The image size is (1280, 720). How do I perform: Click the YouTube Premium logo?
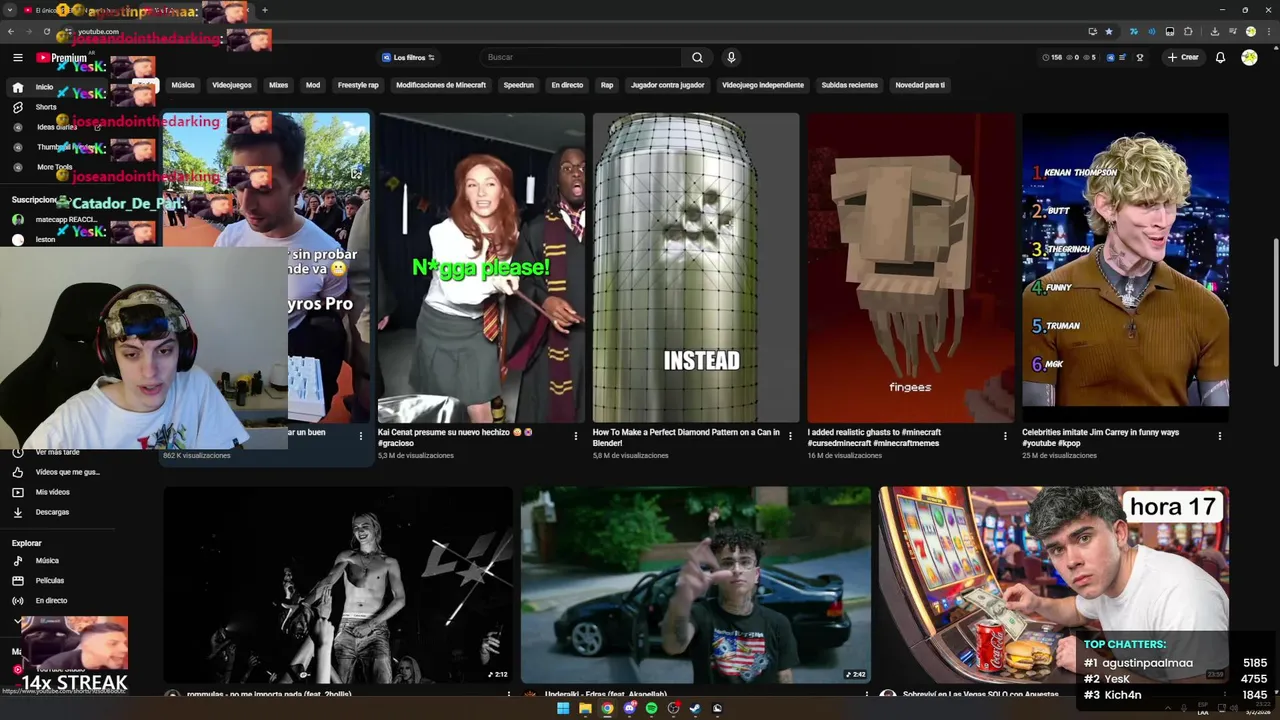click(x=62, y=58)
